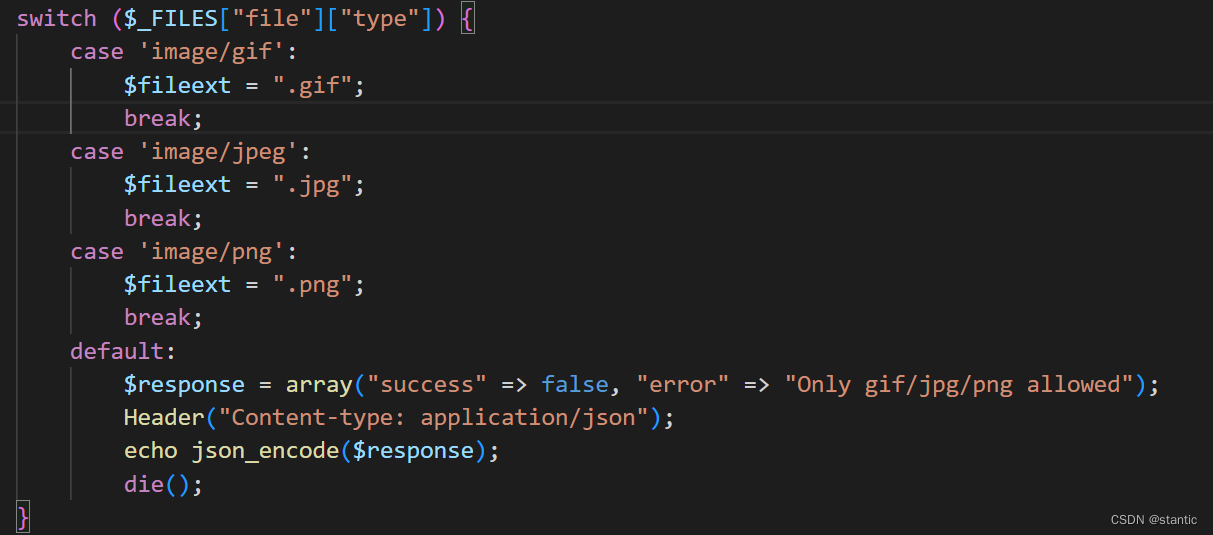Click the case keyword before 'image/png'
1213x535 pixels.
pyautogui.click(x=97, y=251)
